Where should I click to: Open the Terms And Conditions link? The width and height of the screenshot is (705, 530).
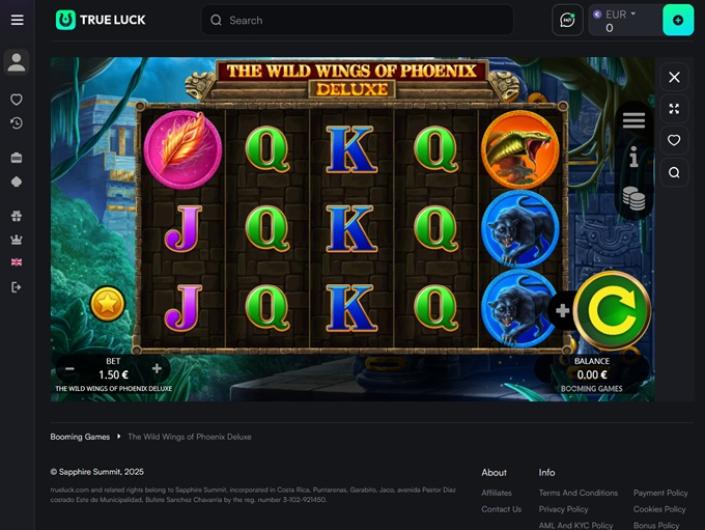578,493
